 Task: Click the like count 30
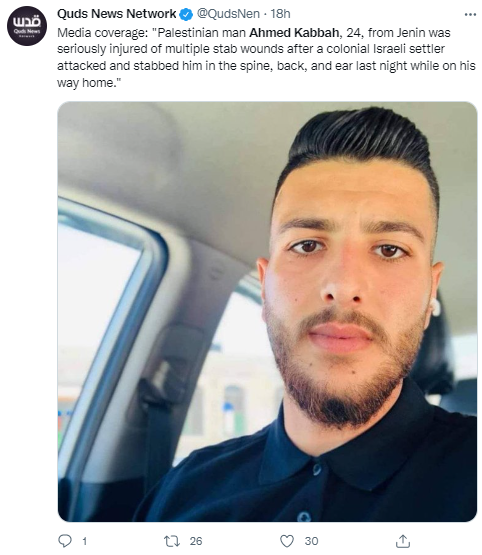pyautogui.click(x=311, y=541)
